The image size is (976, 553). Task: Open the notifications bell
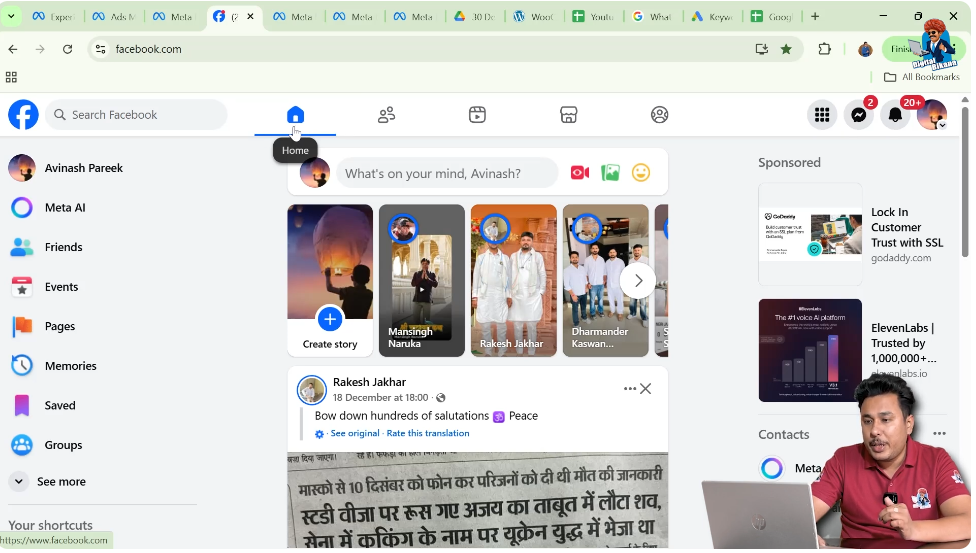pyautogui.click(x=895, y=115)
